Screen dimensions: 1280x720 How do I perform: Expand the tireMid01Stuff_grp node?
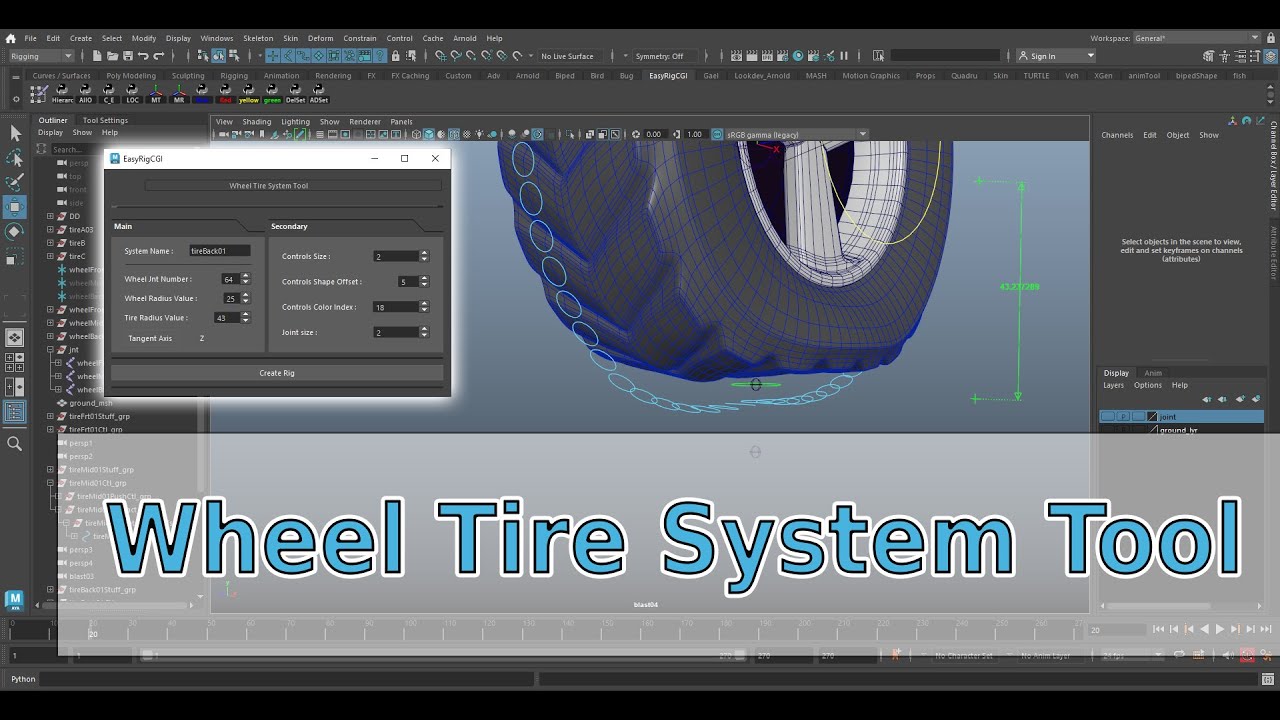click(x=50, y=469)
